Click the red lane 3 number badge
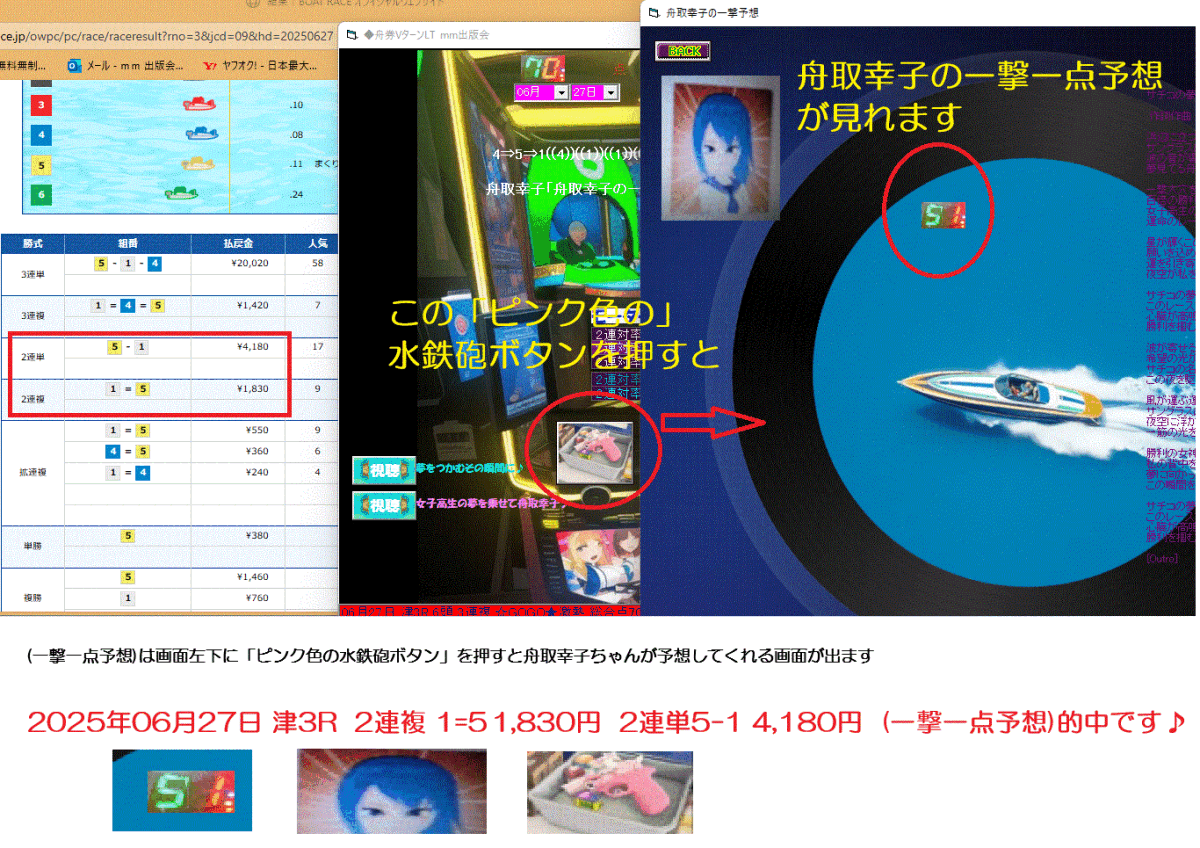The height and width of the screenshot is (848, 1200). (40, 104)
